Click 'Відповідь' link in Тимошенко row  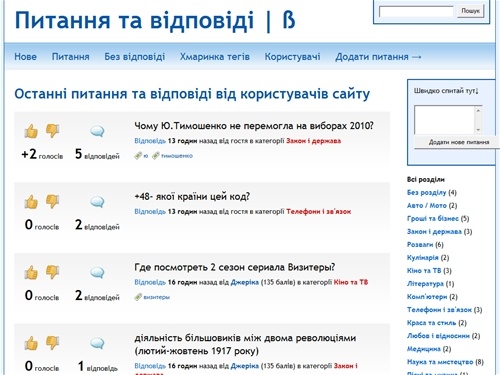click(150, 141)
